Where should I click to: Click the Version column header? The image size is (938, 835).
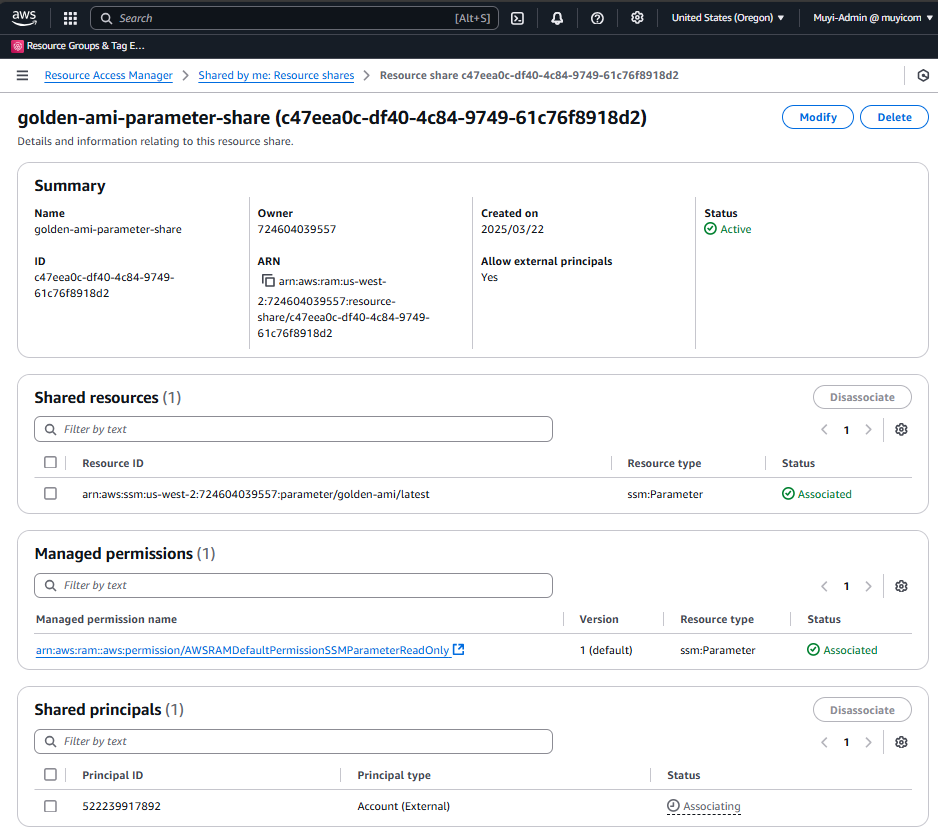coord(599,619)
